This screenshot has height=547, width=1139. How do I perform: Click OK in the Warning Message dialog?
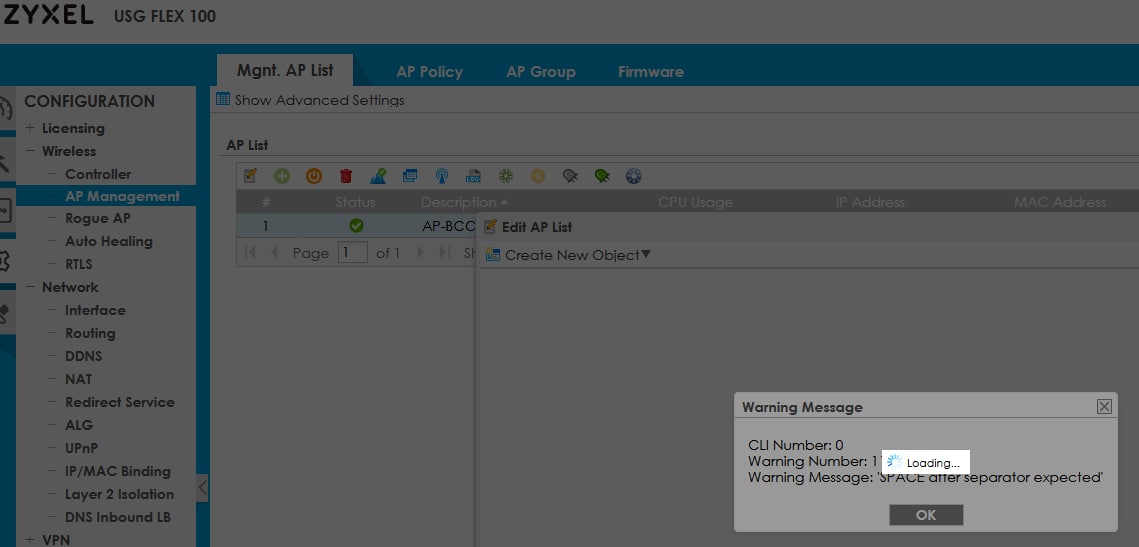pyautogui.click(x=926, y=515)
